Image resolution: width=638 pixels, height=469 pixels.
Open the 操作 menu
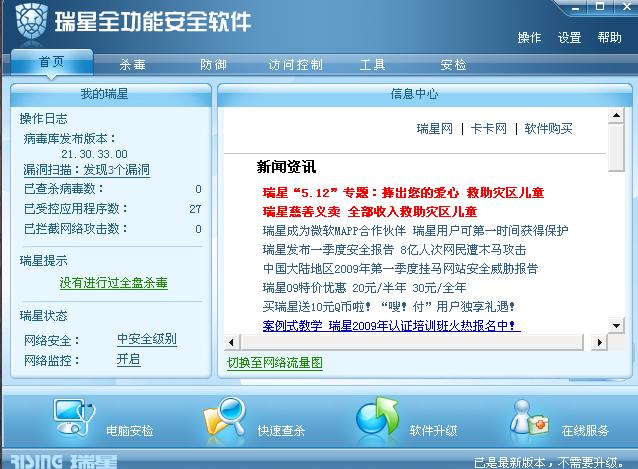(x=529, y=38)
